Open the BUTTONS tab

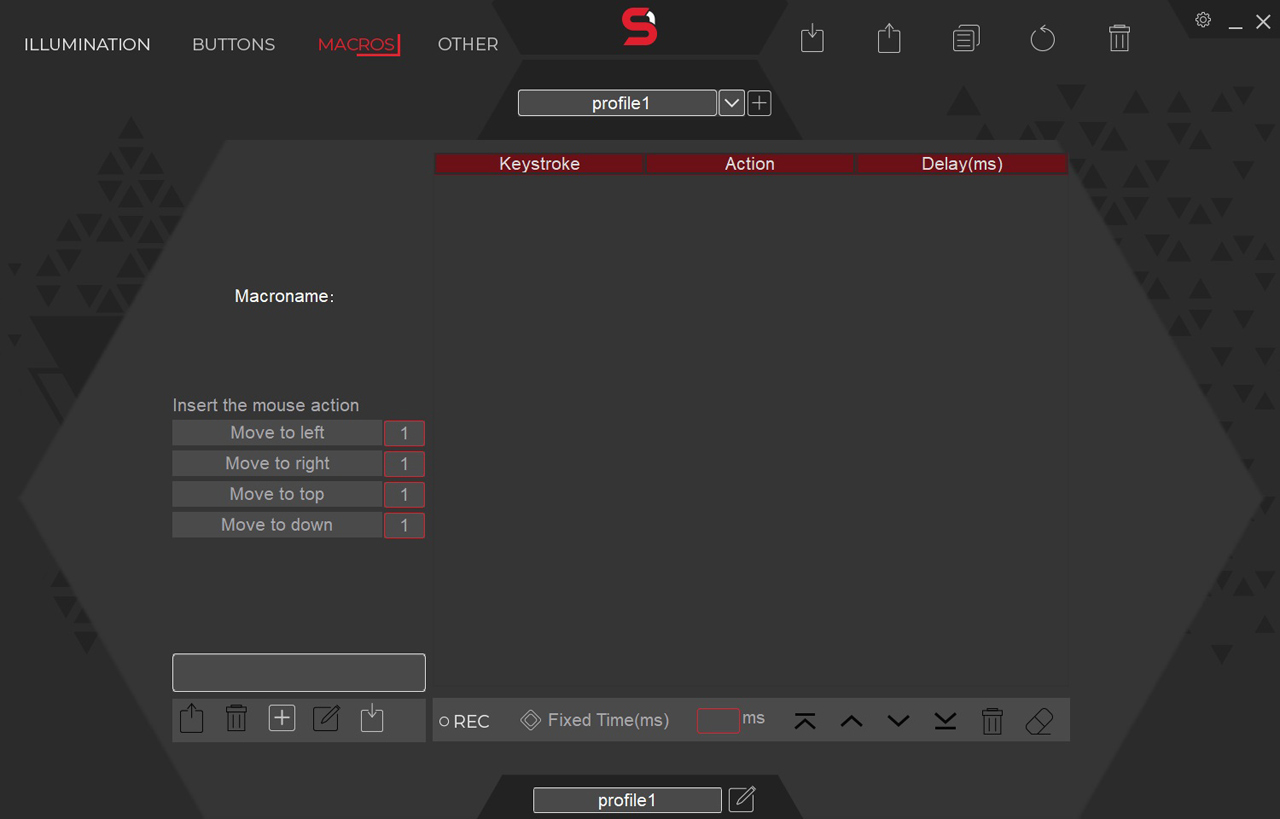pyautogui.click(x=233, y=44)
